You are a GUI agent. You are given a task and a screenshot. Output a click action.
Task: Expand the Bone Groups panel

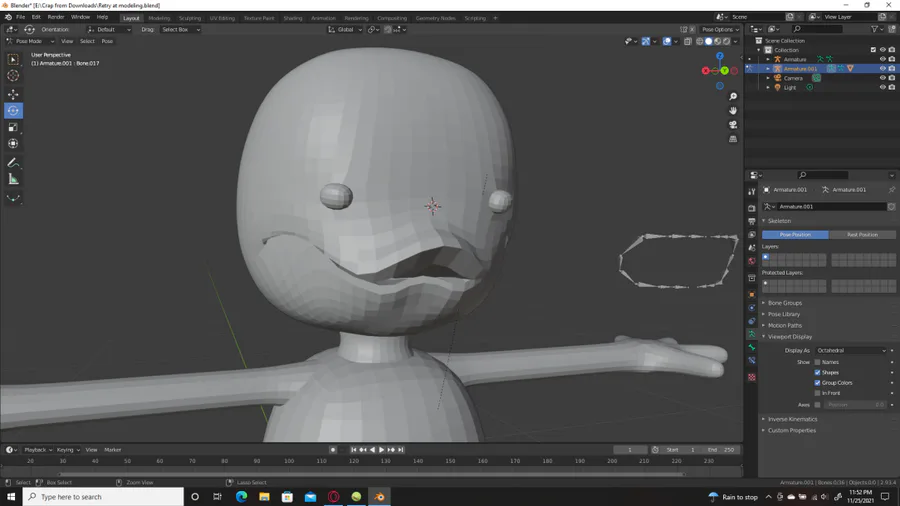pyautogui.click(x=785, y=303)
